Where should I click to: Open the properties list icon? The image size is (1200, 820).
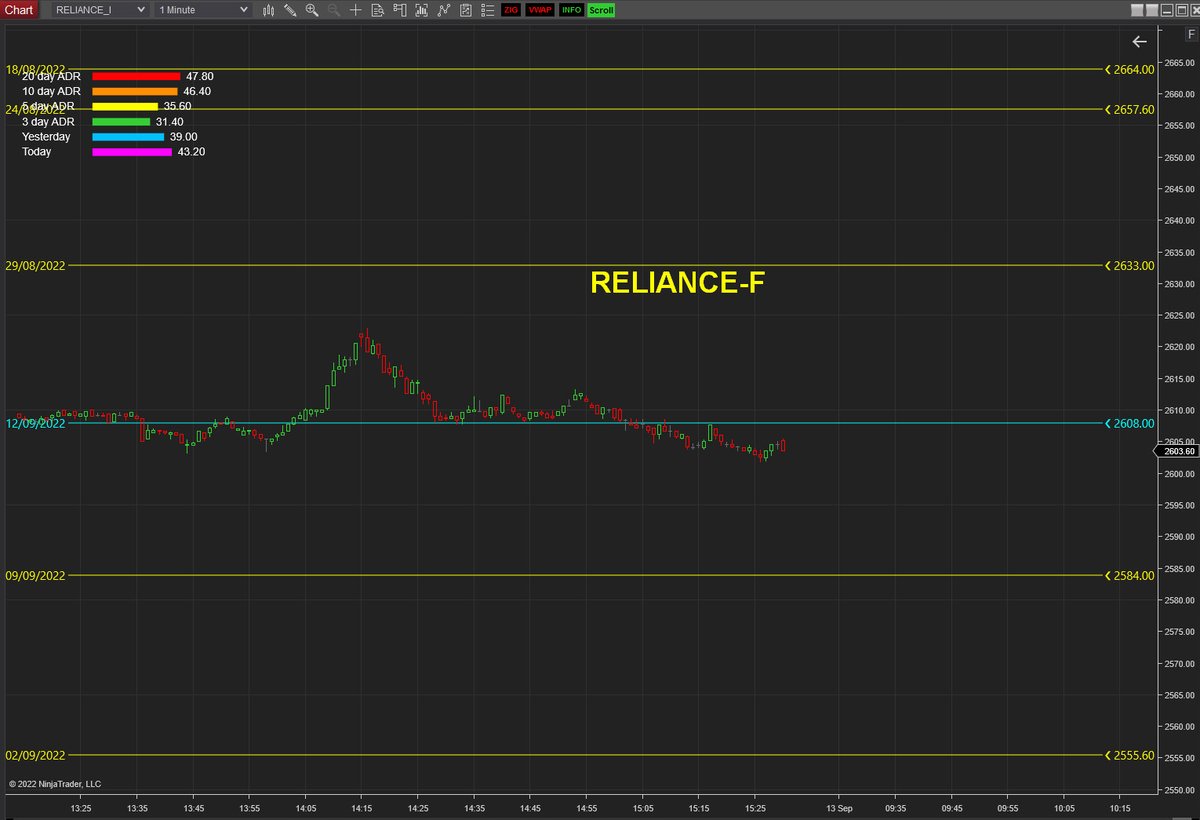pyautogui.click(x=487, y=10)
